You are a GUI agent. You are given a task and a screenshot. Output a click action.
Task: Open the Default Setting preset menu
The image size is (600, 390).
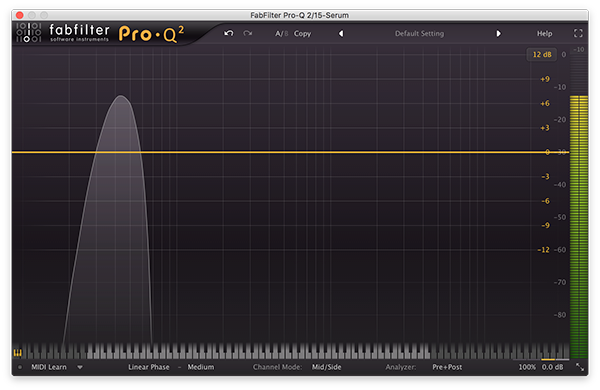pos(419,34)
